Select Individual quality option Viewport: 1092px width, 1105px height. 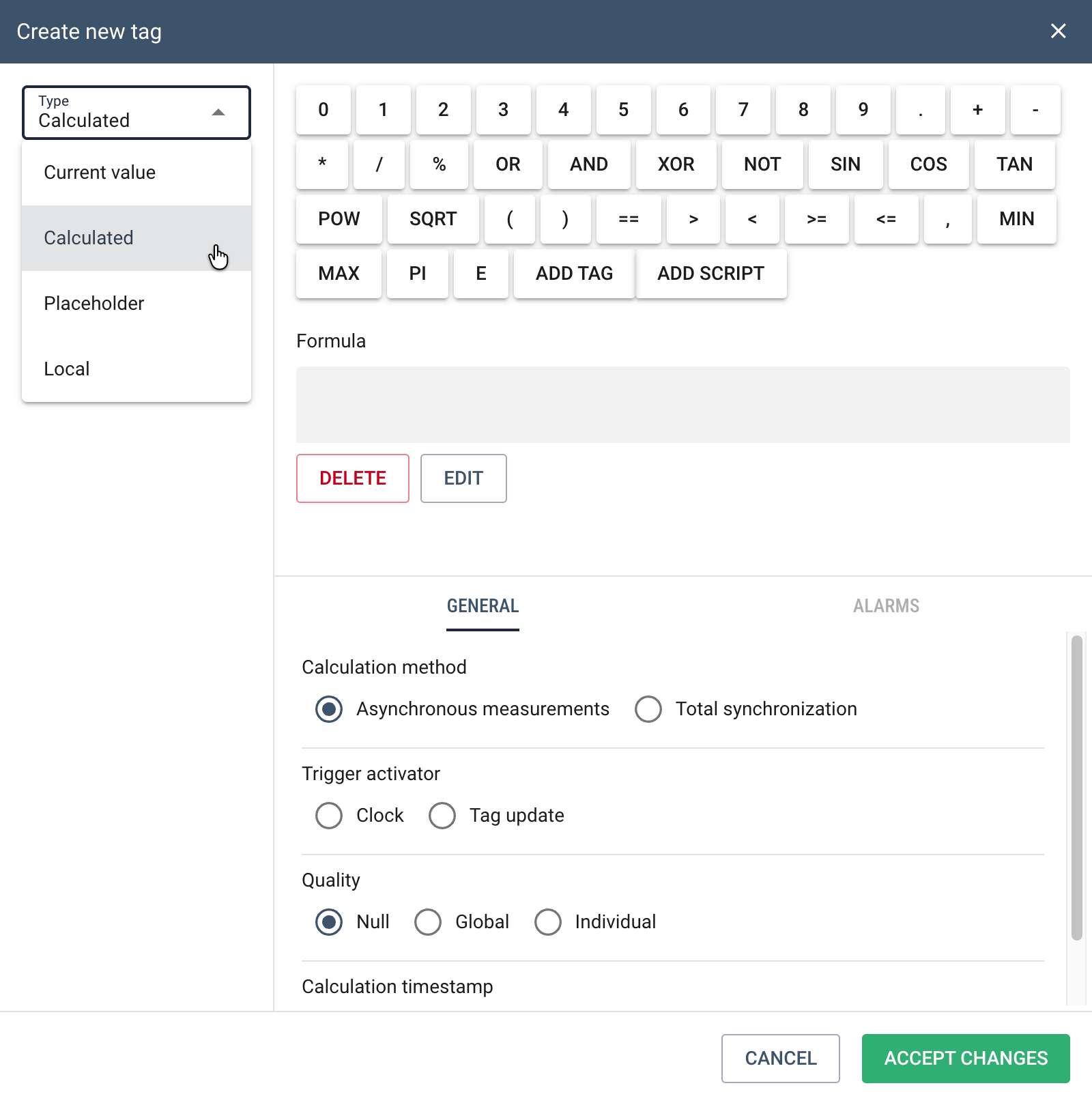click(548, 922)
